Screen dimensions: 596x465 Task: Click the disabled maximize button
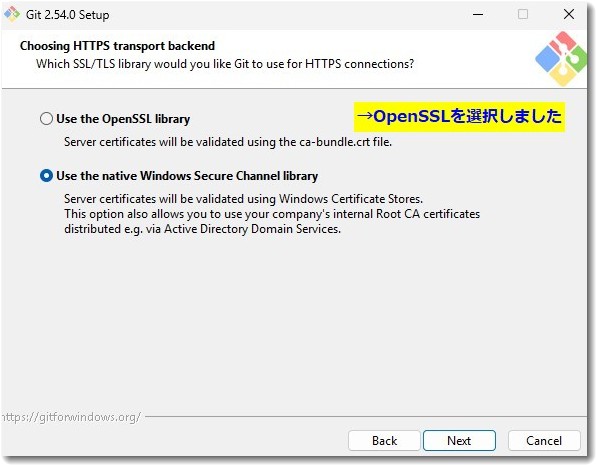pos(523,14)
